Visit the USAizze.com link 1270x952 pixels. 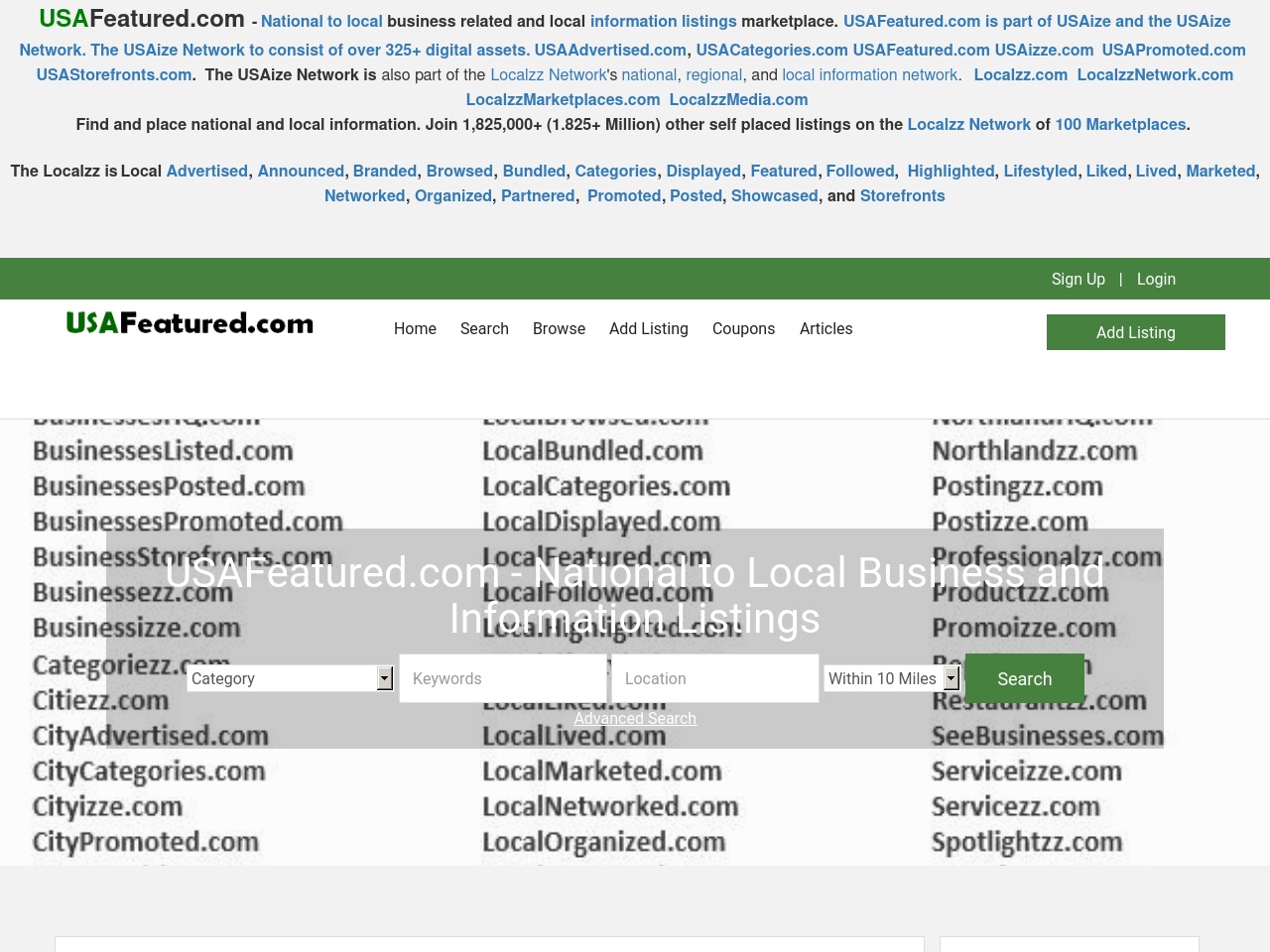pos(1044,50)
